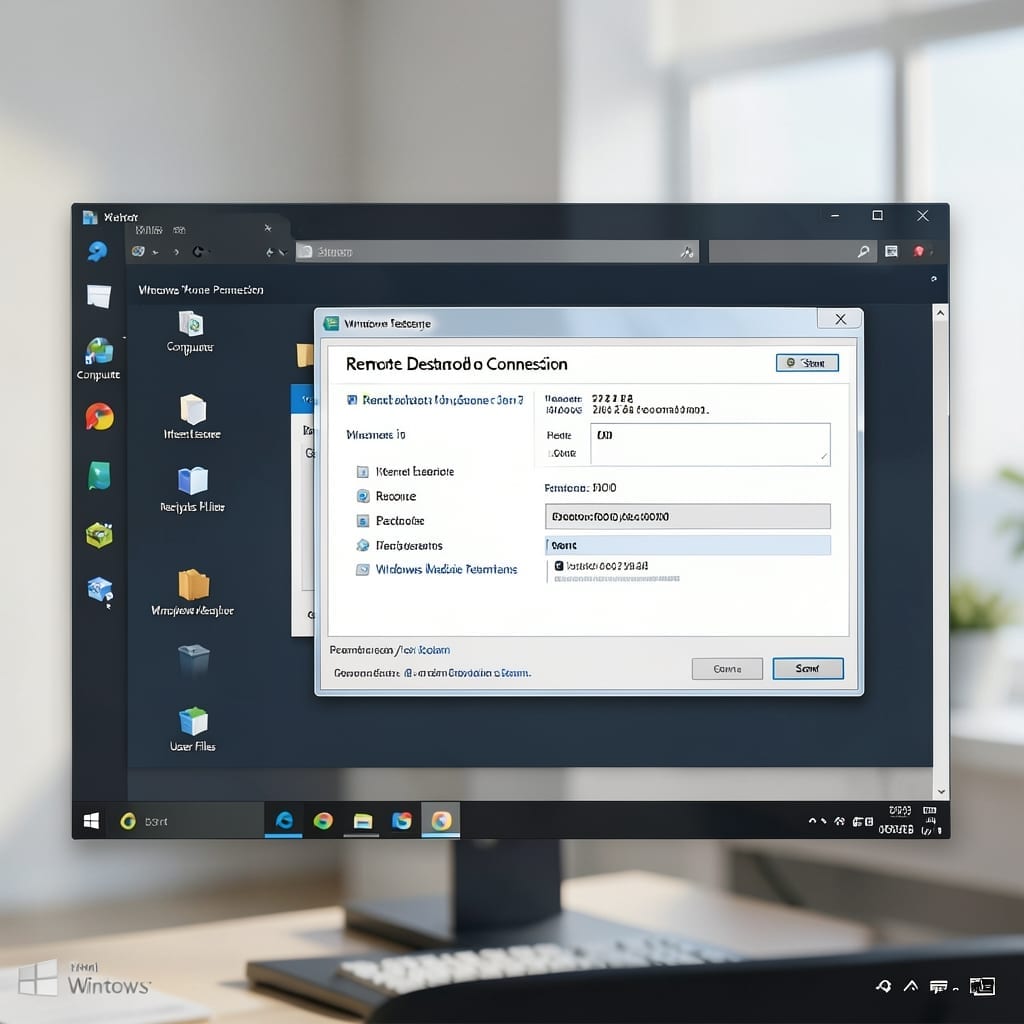Click the gray left button at dialog bottom
The height and width of the screenshot is (1024, 1024).
coord(727,669)
